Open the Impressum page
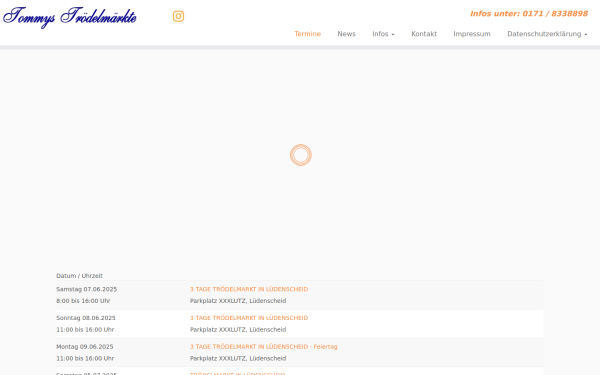600x375 pixels. tap(472, 34)
